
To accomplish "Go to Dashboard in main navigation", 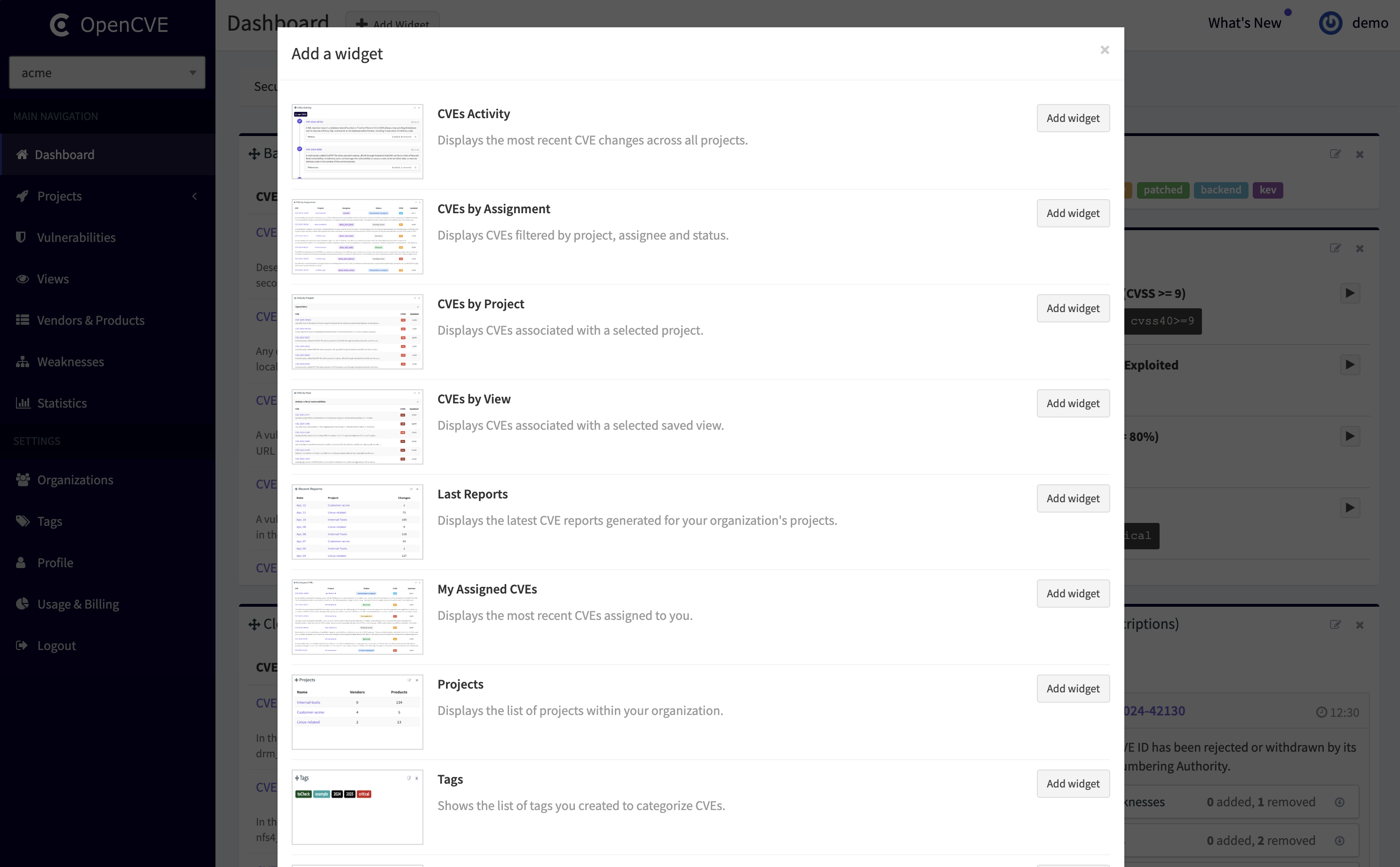I will click(64, 155).
